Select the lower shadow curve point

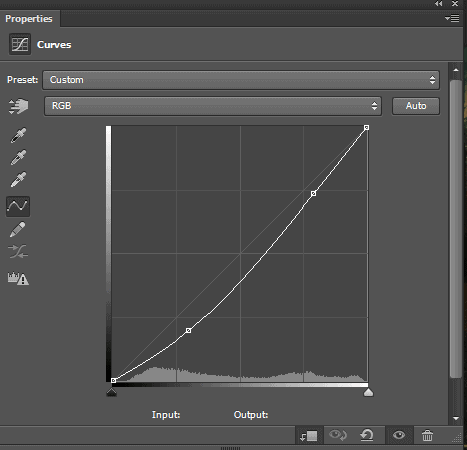(x=188, y=330)
